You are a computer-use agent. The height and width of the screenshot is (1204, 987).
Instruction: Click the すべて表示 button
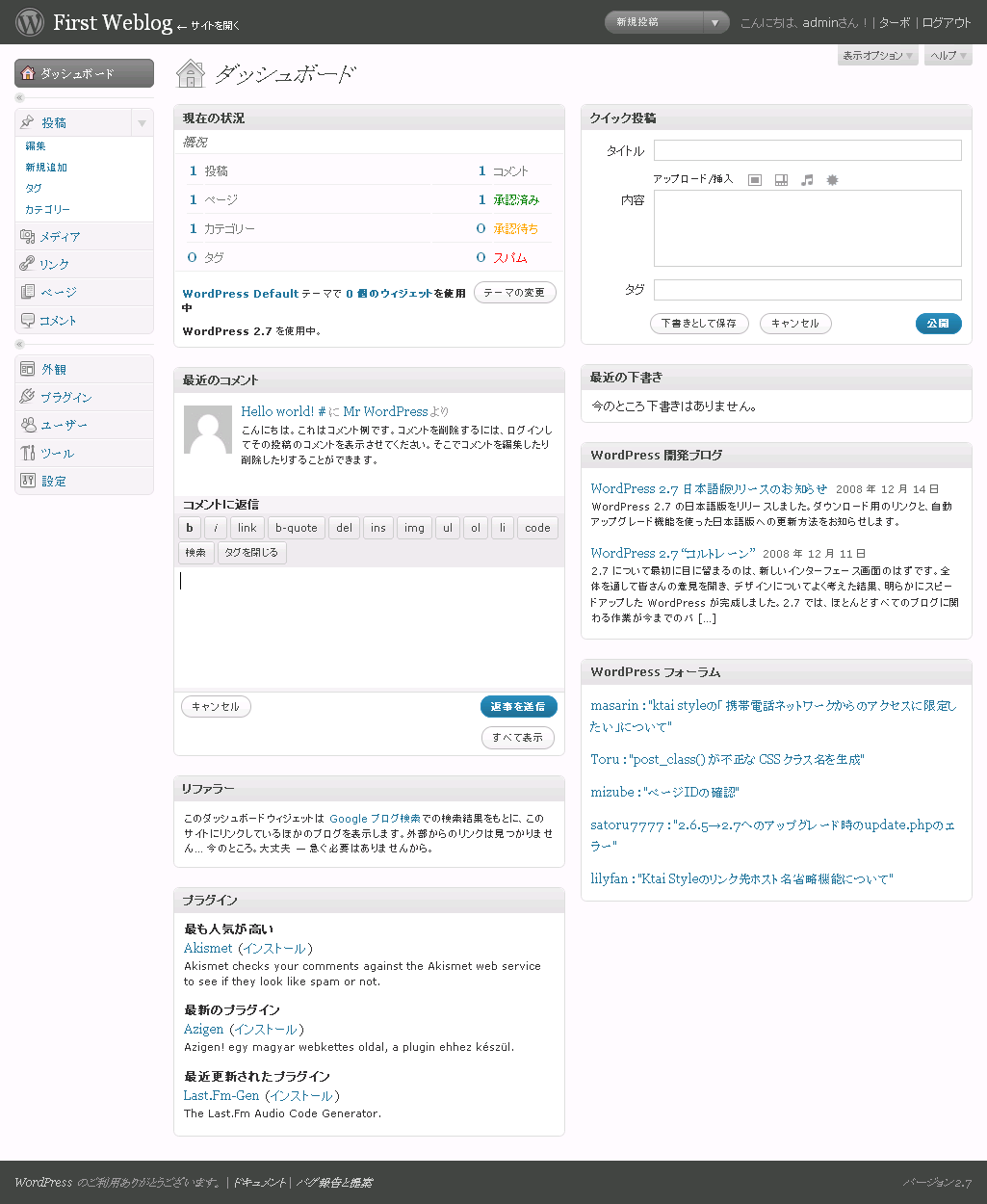click(x=518, y=738)
